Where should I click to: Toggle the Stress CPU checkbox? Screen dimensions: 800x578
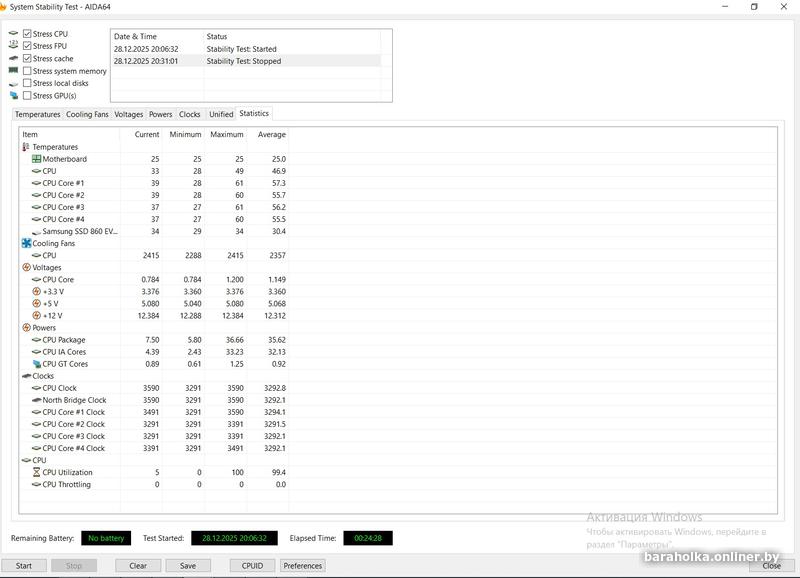click(27, 34)
